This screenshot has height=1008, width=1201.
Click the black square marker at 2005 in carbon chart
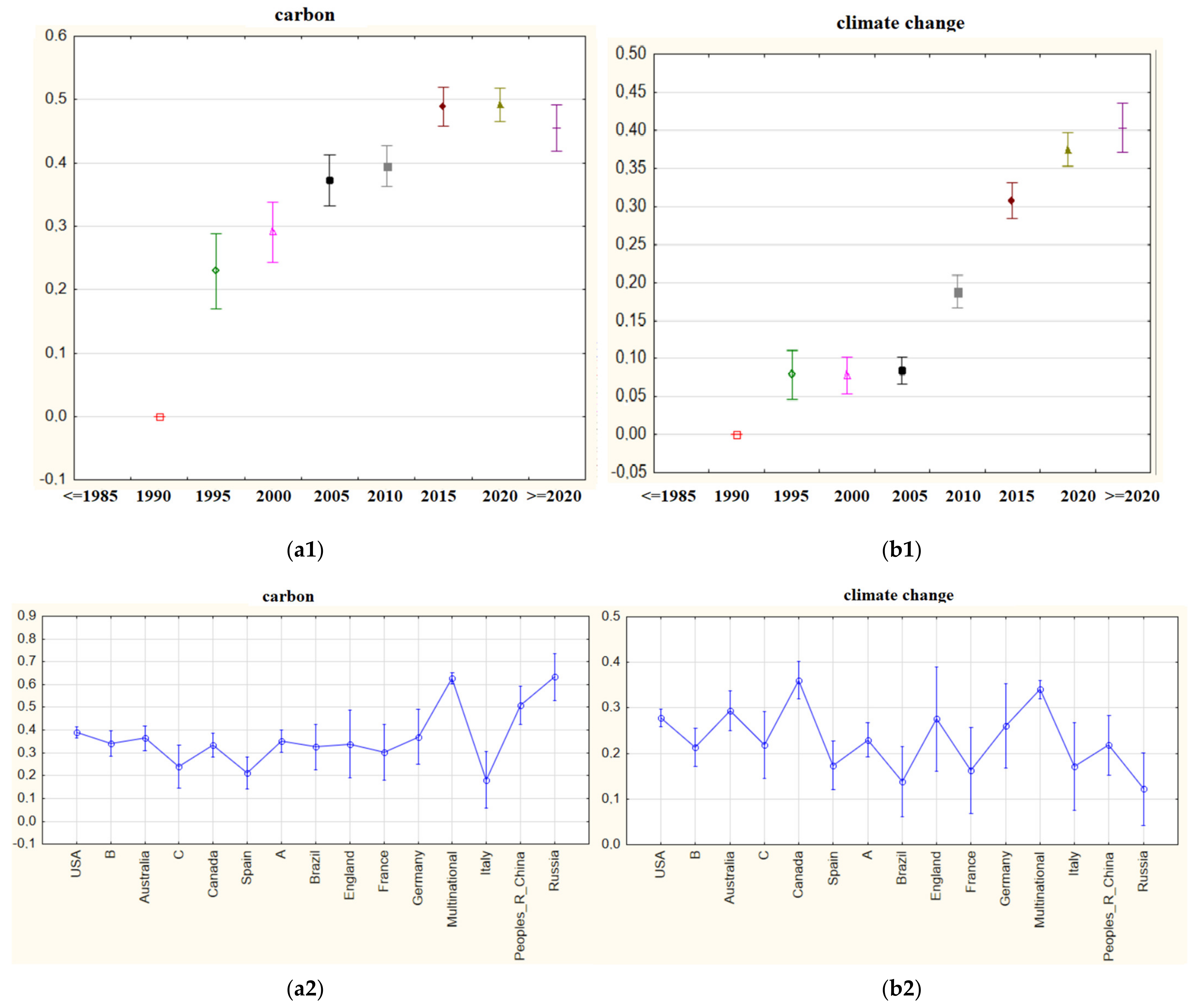point(329,181)
